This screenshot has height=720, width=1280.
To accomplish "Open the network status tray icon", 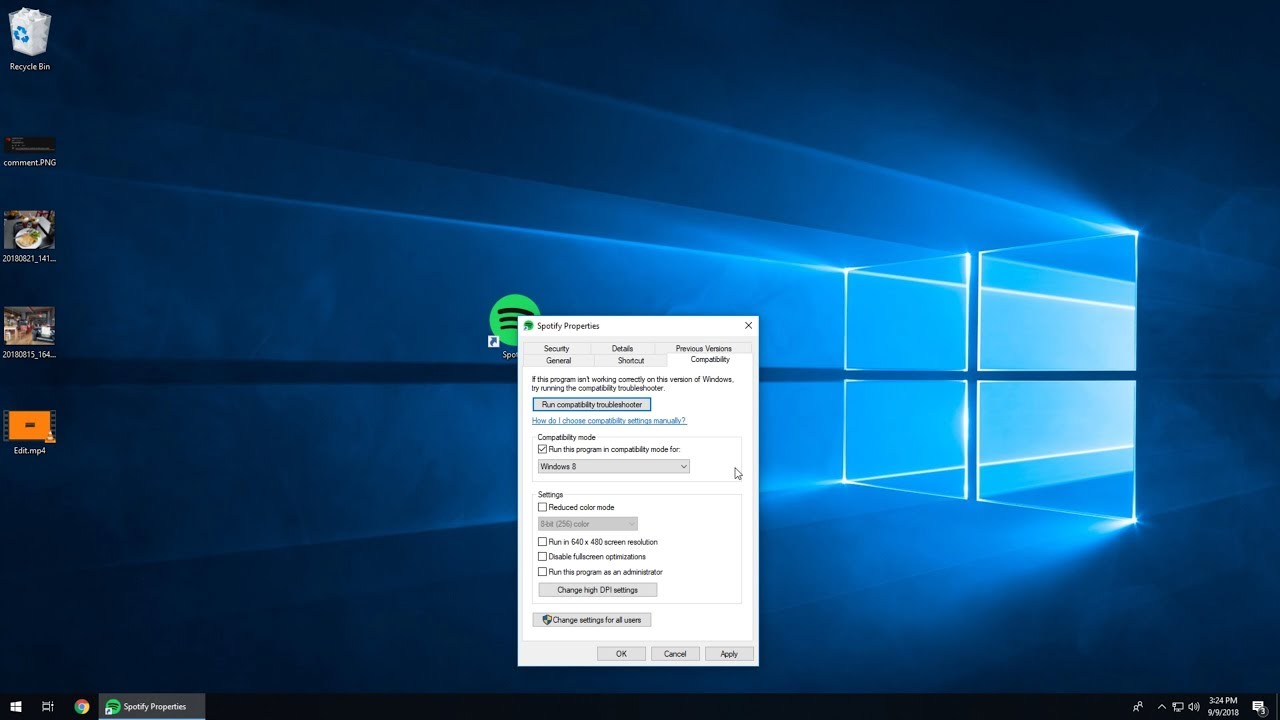I will click(1178, 706).
